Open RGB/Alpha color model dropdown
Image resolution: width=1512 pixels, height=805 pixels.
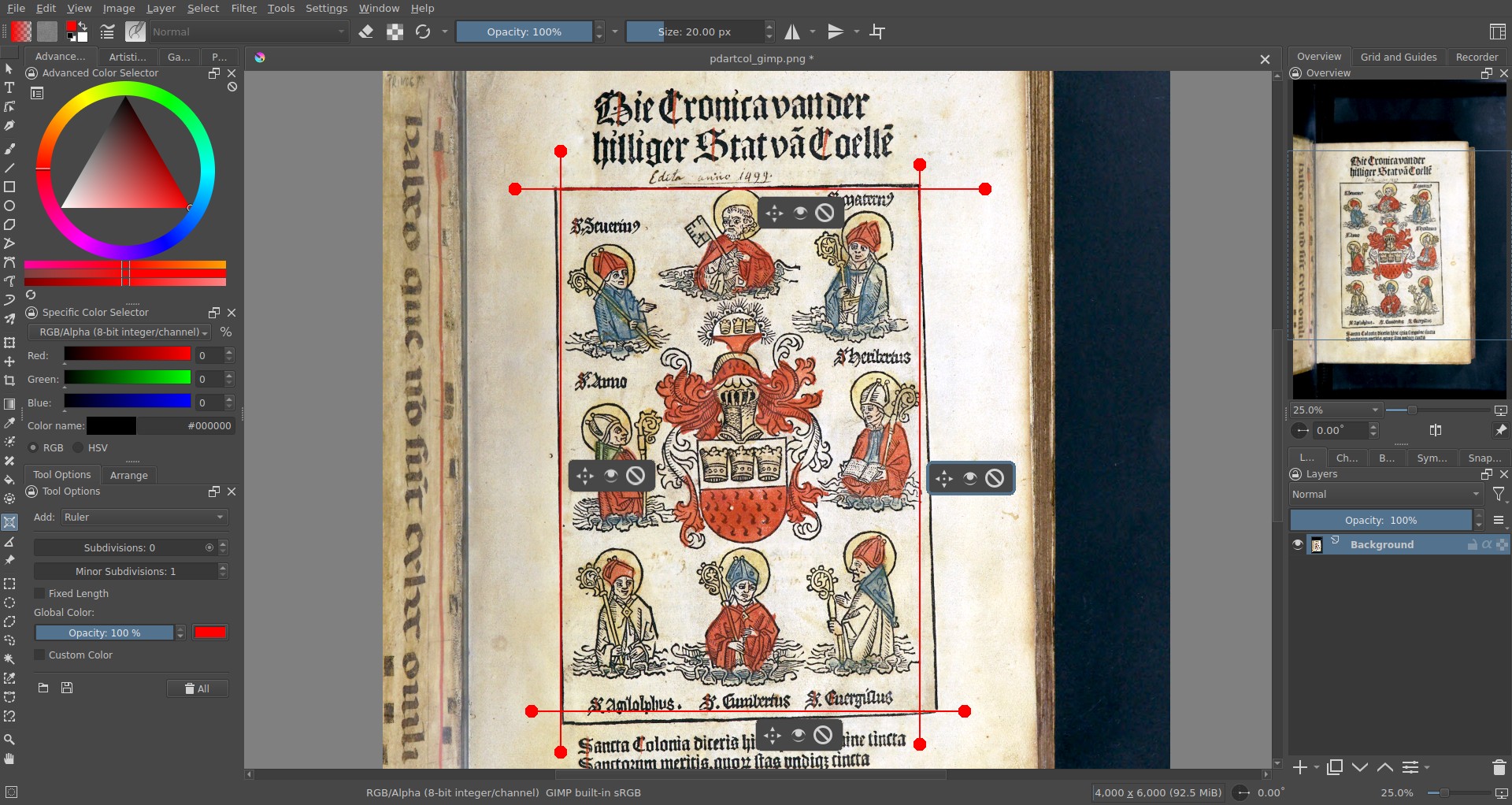(x=120, y=332)
